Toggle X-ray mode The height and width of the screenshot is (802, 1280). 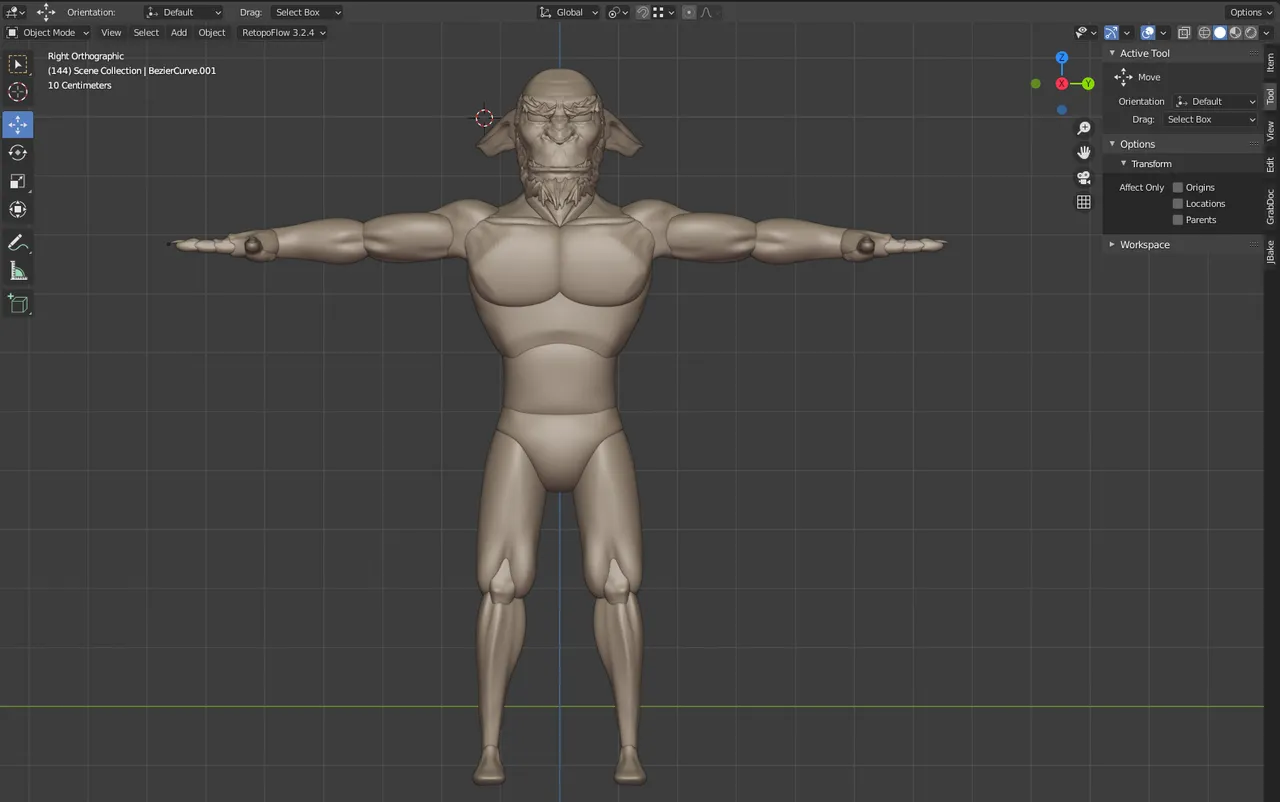coord(1184,33)
